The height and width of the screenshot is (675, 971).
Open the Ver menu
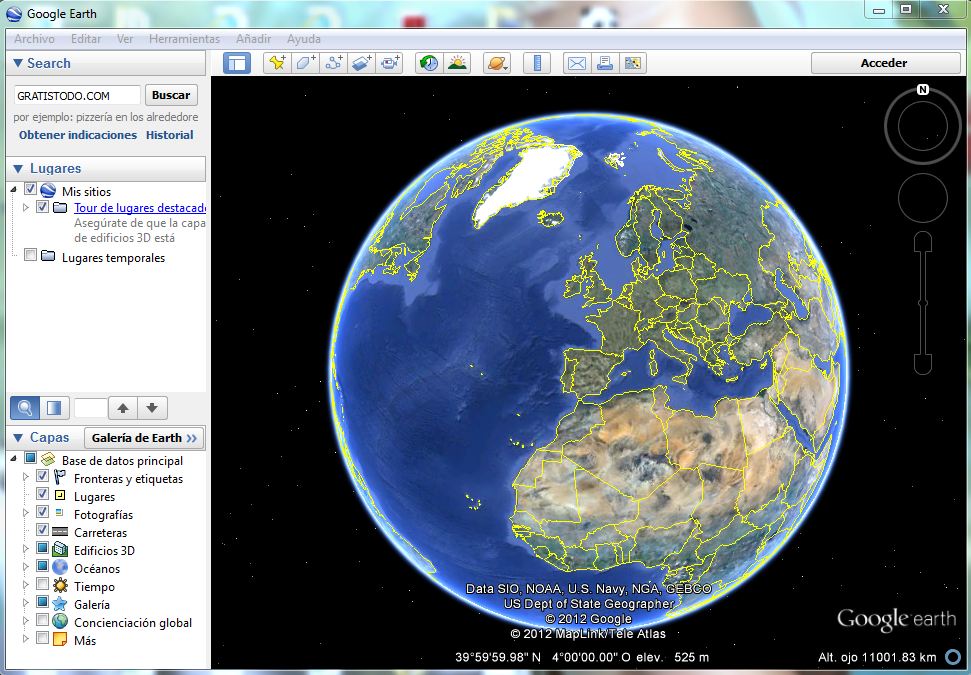pos(125,38)
